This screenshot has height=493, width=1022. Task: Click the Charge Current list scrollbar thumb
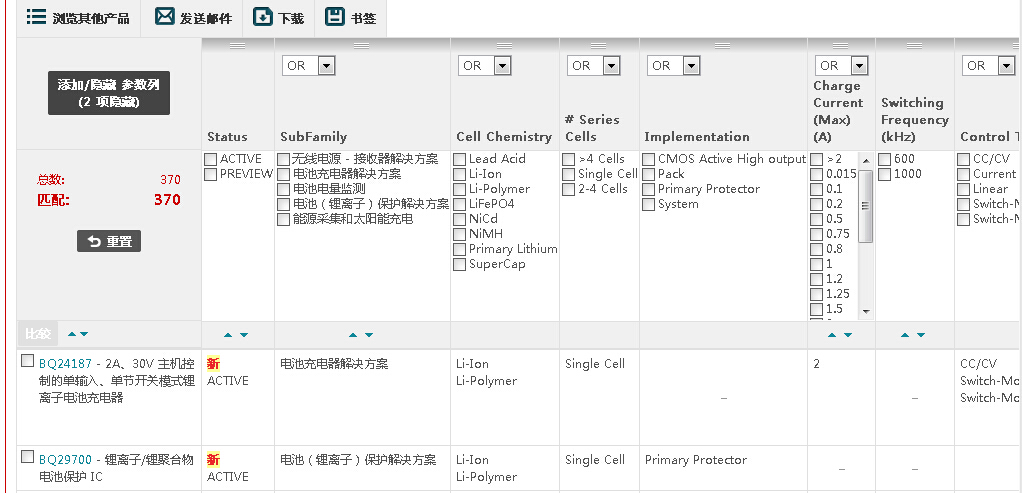pos(866,205)
